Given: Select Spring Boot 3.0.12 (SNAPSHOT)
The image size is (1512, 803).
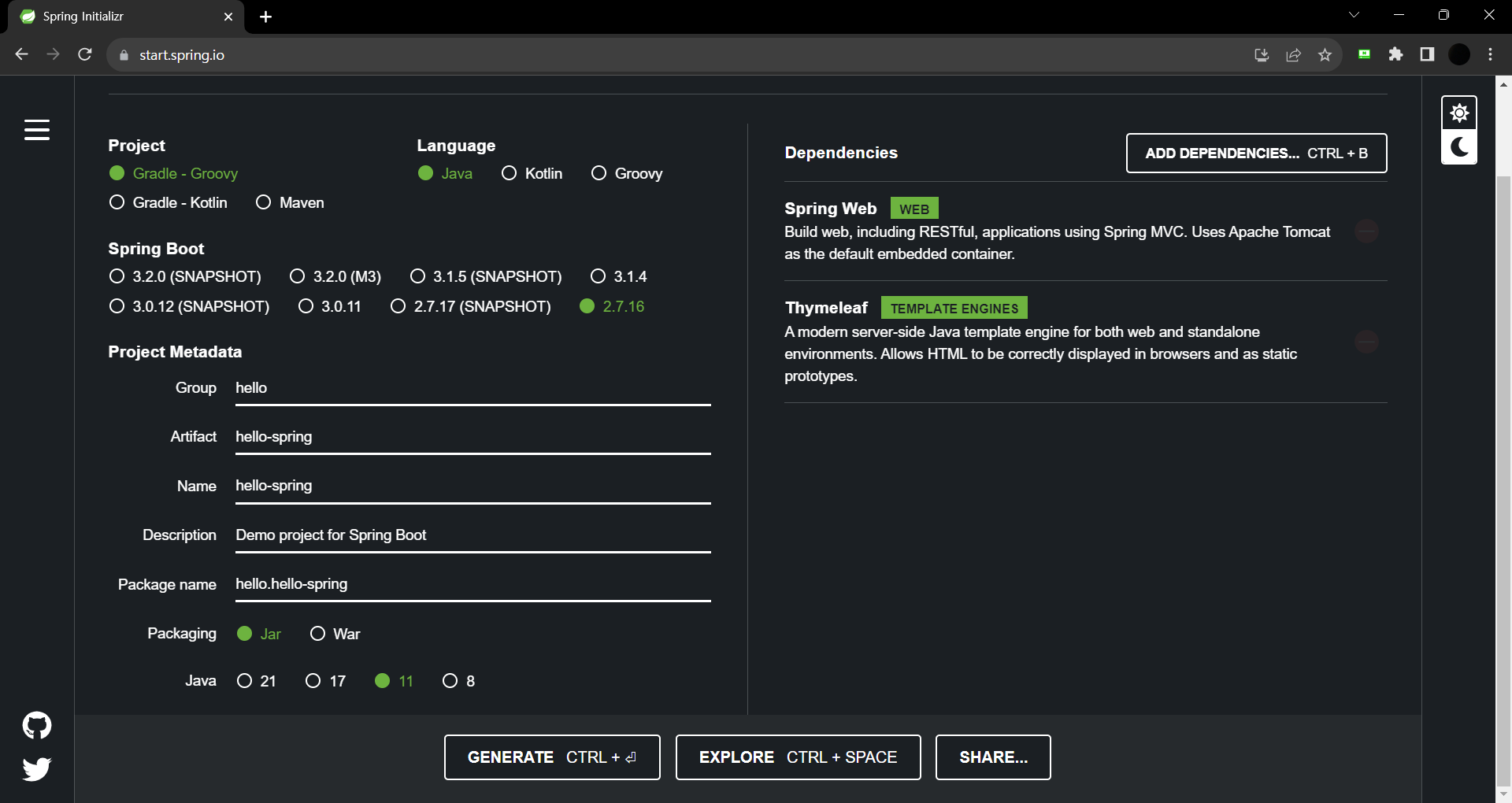Looking at the screenshot, I should (x=189, y=306).
